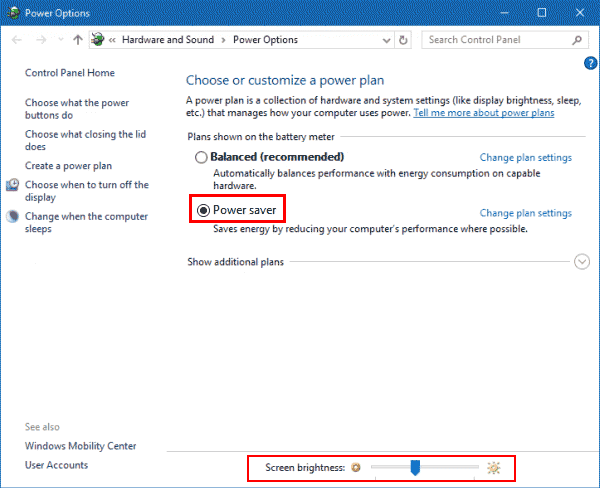Open Hardware and Sound breadcrumb
The image size is (600, 488).
coord(168,39)
